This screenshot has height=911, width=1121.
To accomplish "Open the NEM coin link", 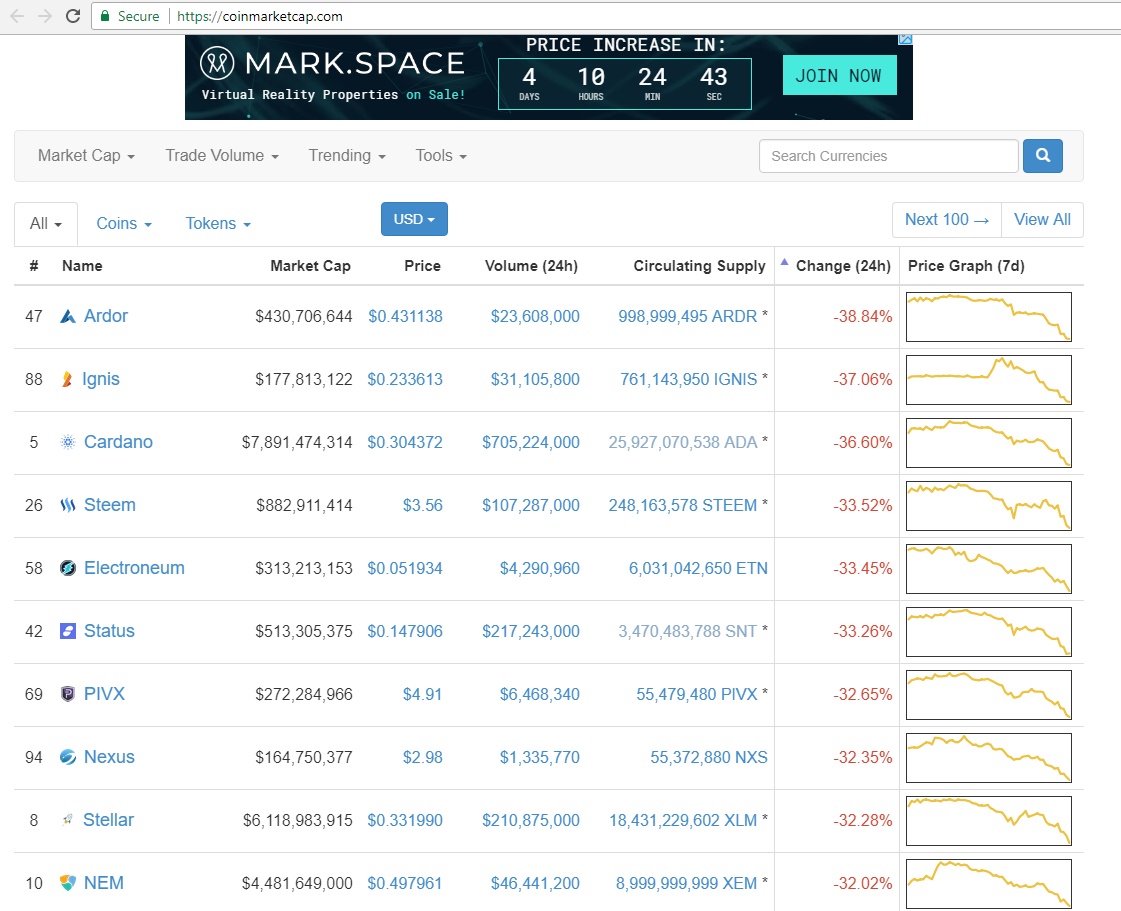I will pyautogui.click(x=104, y=883).
